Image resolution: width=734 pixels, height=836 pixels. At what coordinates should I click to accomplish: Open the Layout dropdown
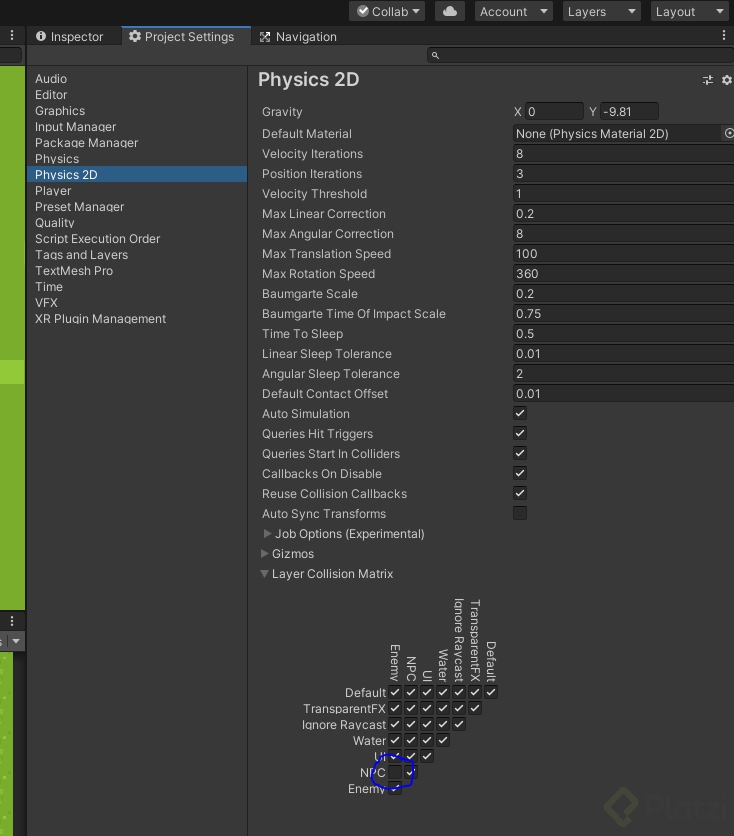[x=690, y=11]
